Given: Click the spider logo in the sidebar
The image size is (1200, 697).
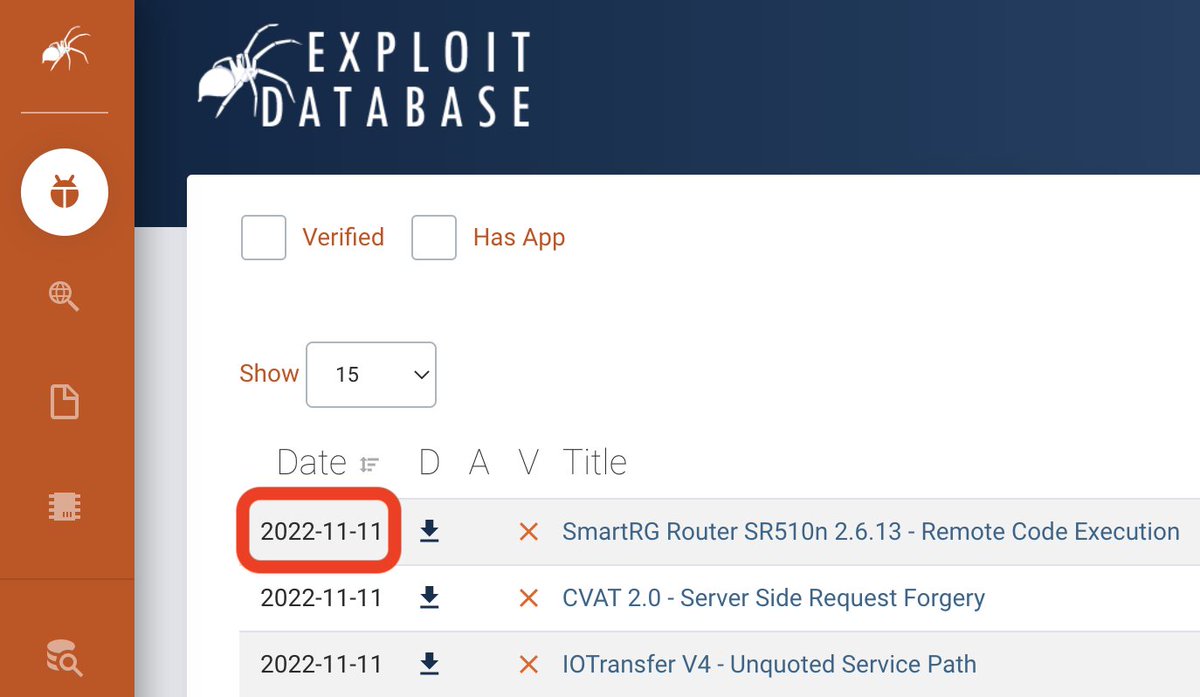Looking at the screenshot, I should [65, 49].
